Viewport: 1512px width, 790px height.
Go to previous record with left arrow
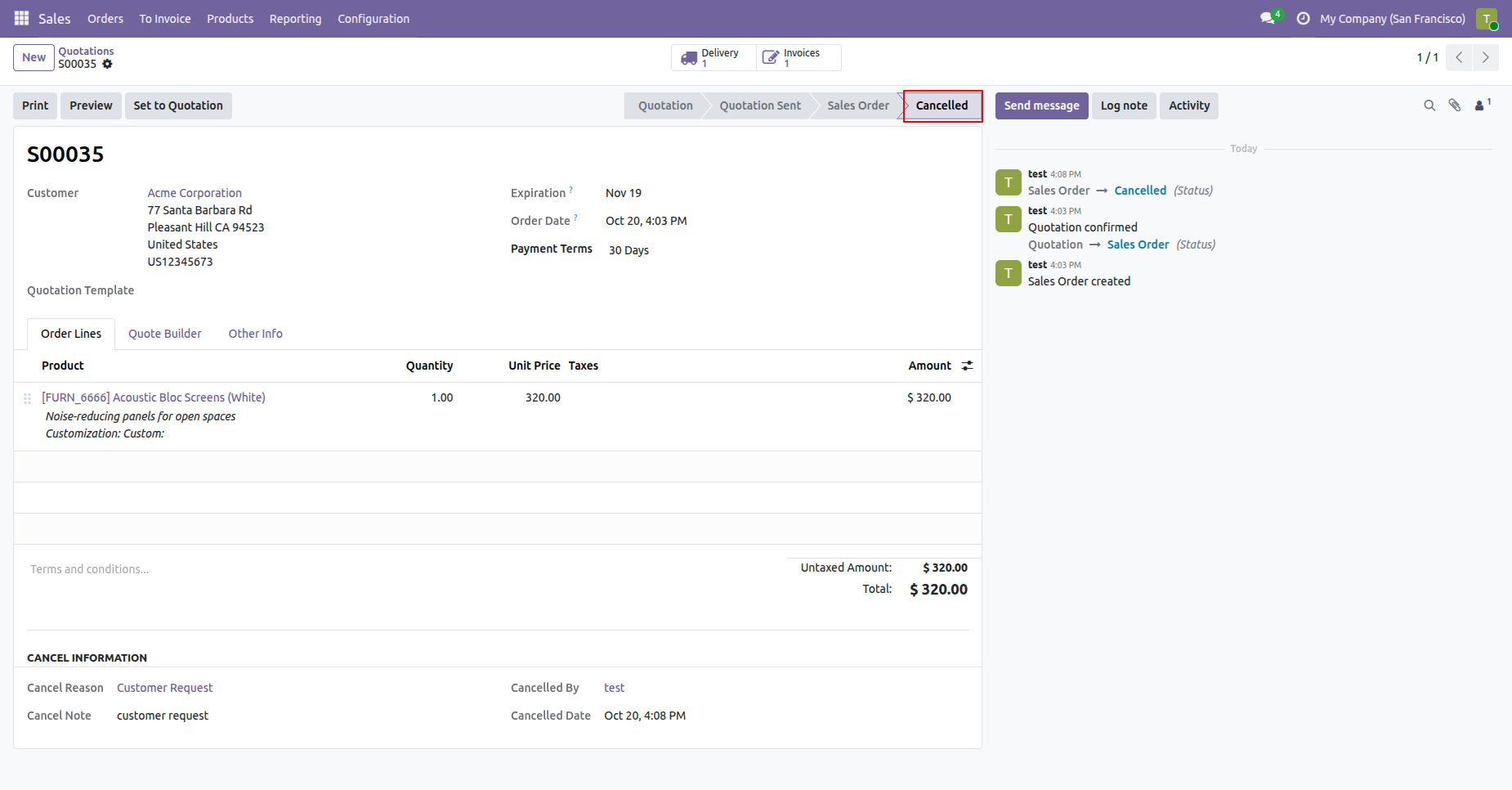pos(1459,57)
